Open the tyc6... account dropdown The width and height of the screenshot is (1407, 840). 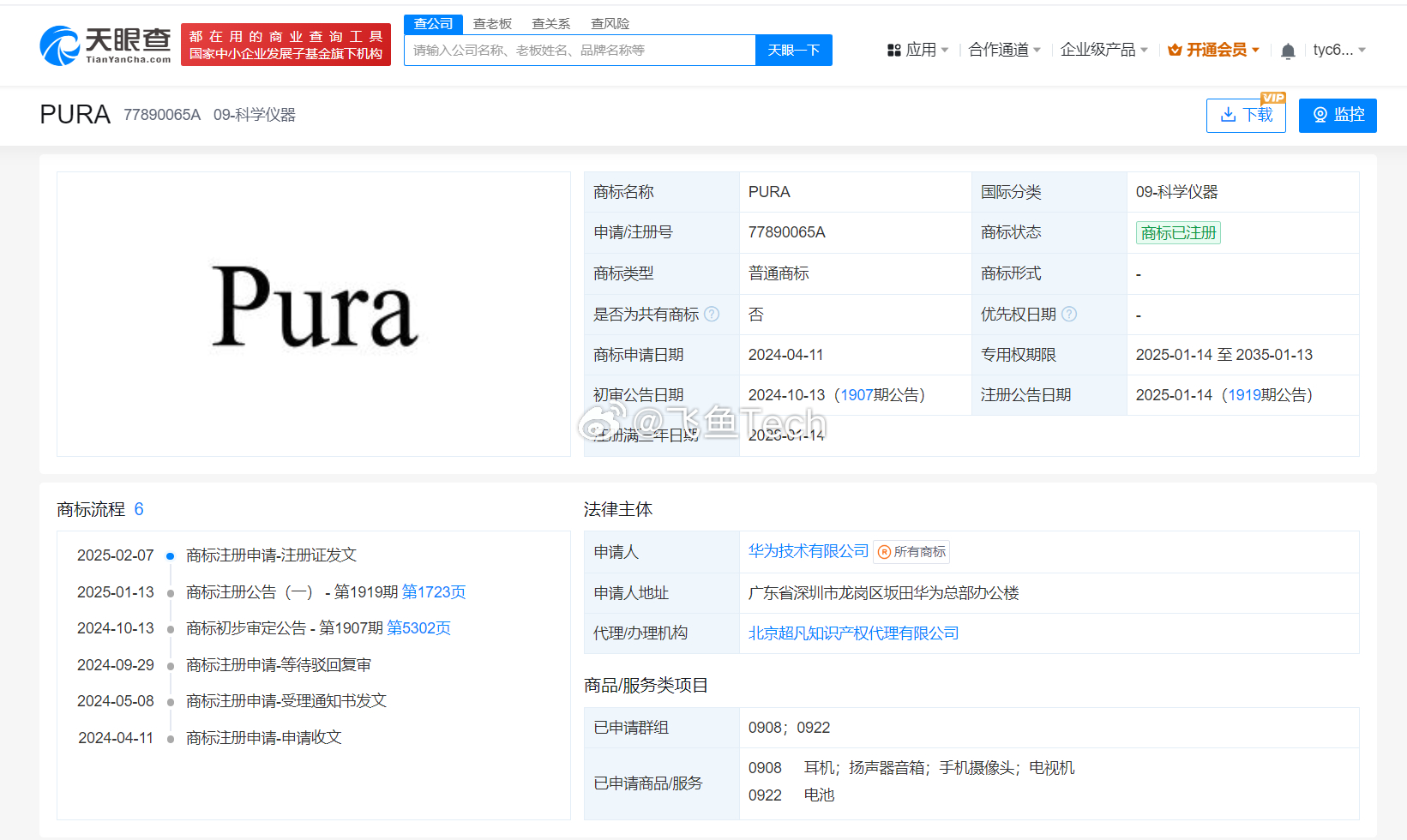click(1339, 50)
